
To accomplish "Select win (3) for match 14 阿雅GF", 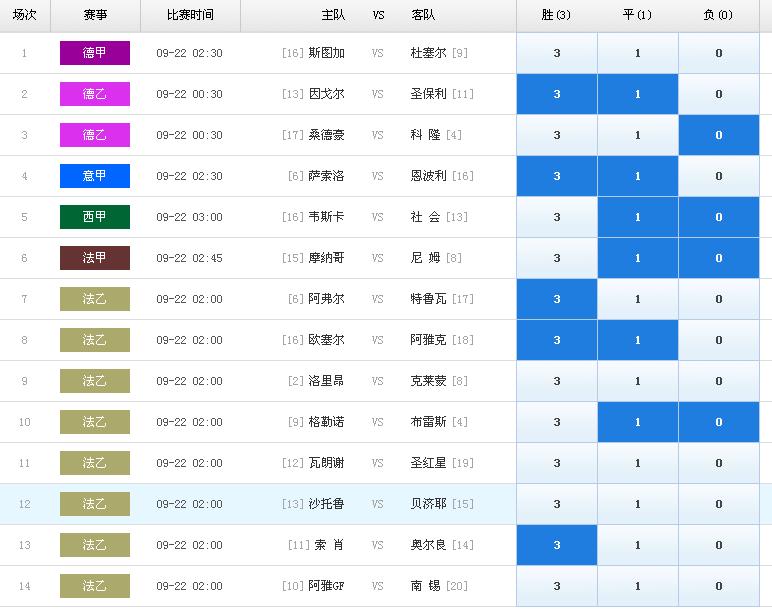I will click(557, 586).
